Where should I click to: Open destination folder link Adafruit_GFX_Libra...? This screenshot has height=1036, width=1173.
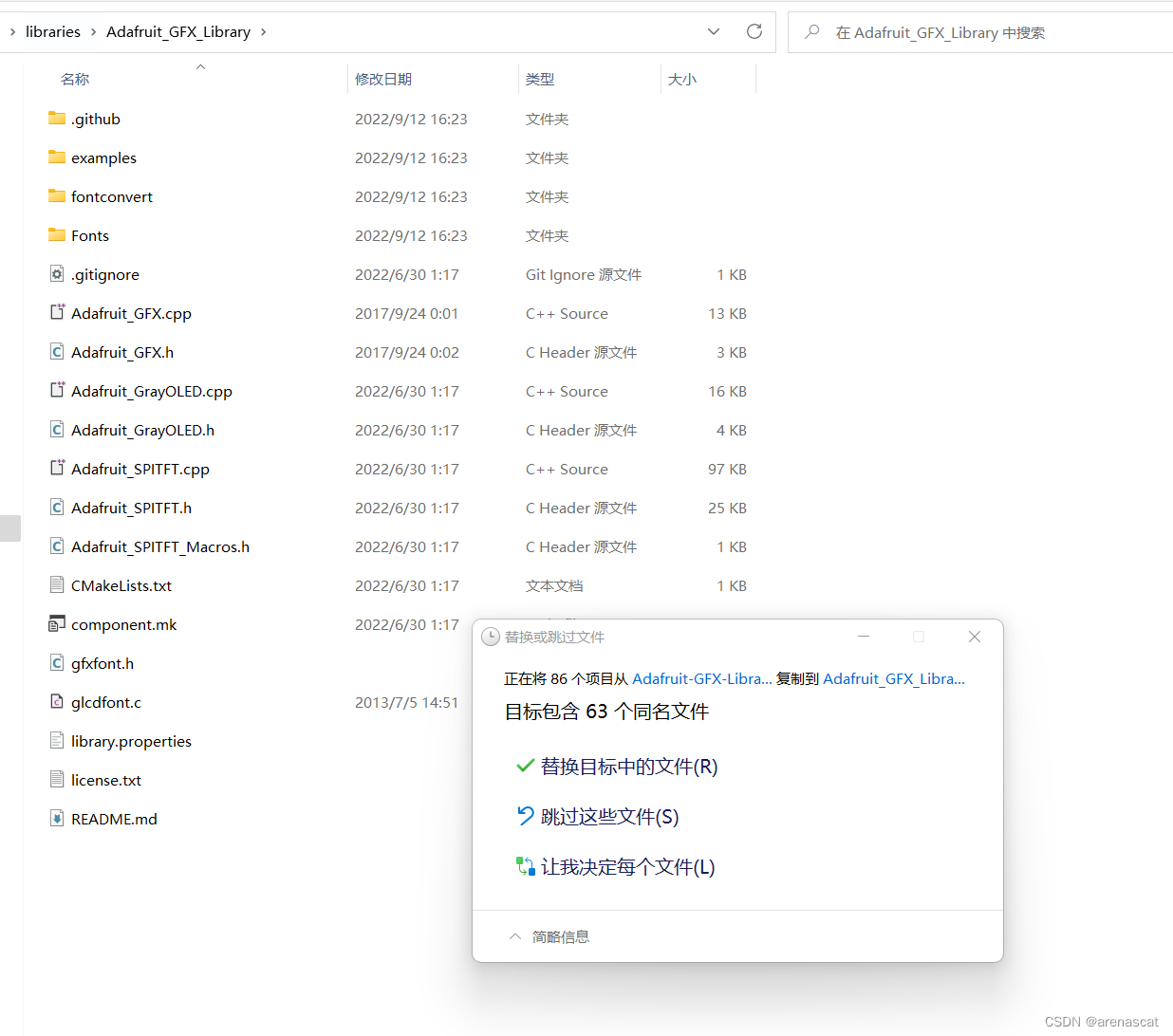point(894,678)
